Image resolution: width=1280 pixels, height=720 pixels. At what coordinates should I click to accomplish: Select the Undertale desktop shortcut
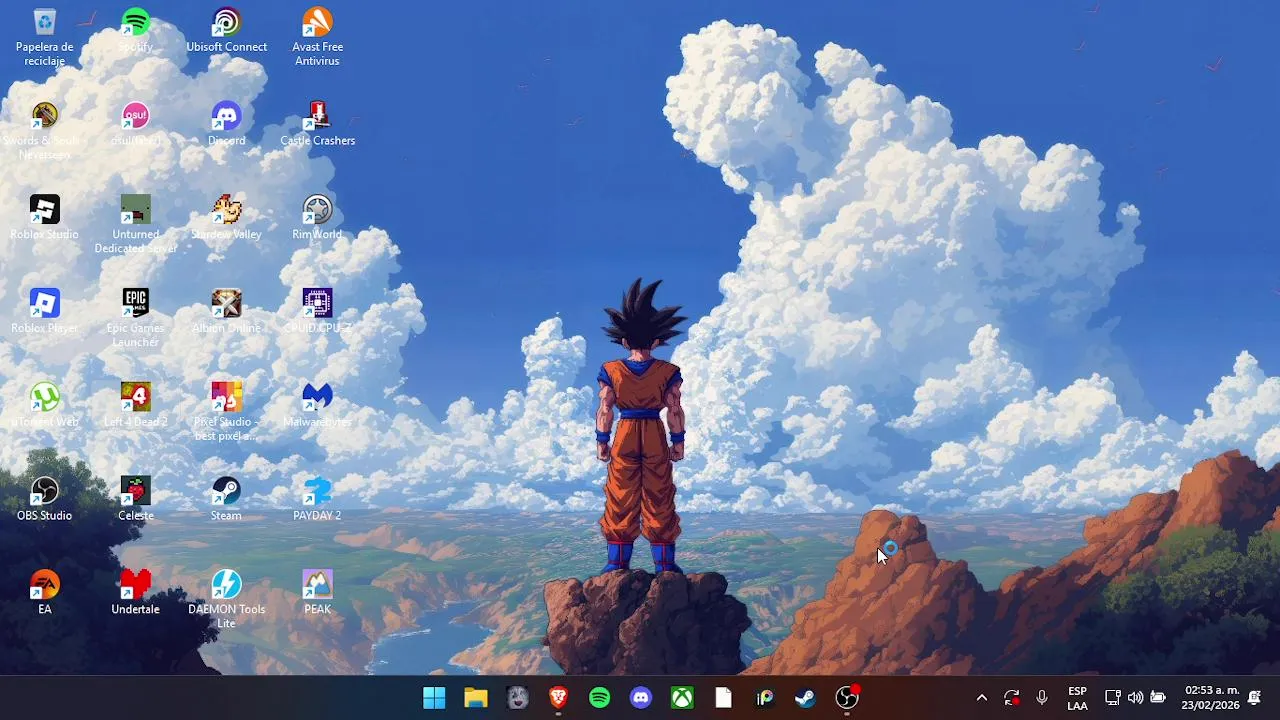tap(135, 592)
